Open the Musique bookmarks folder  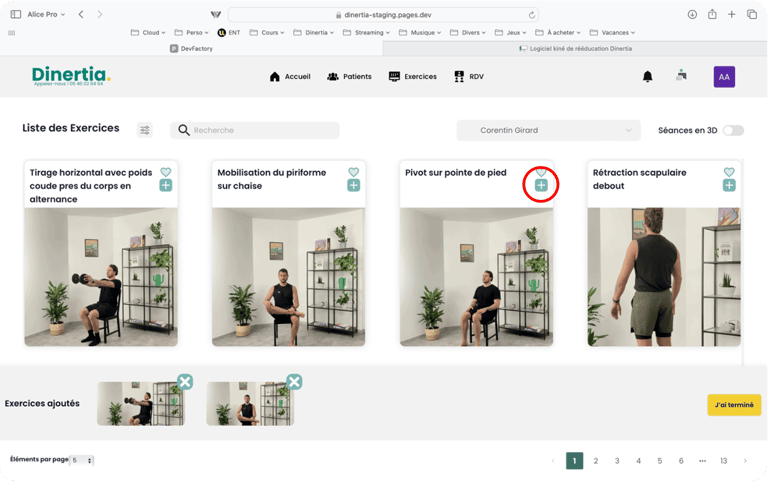(420, 32)
